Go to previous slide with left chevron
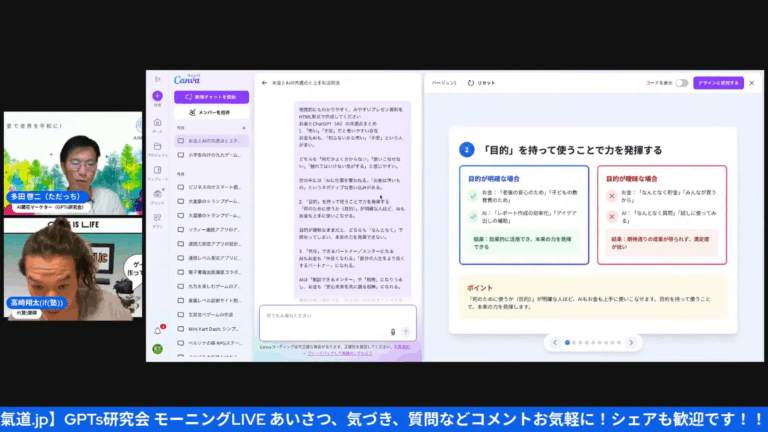 click(555, 342)
